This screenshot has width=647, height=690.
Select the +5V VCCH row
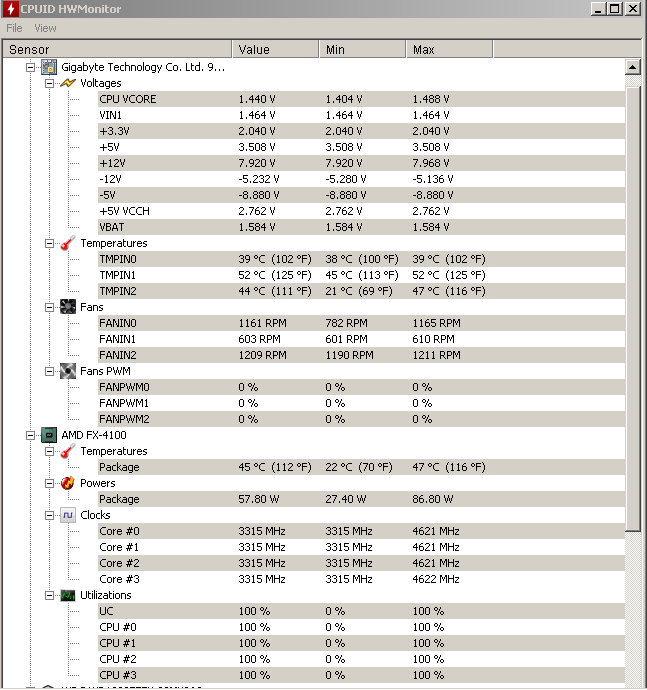pyautogui.click(x=361, y=211)
